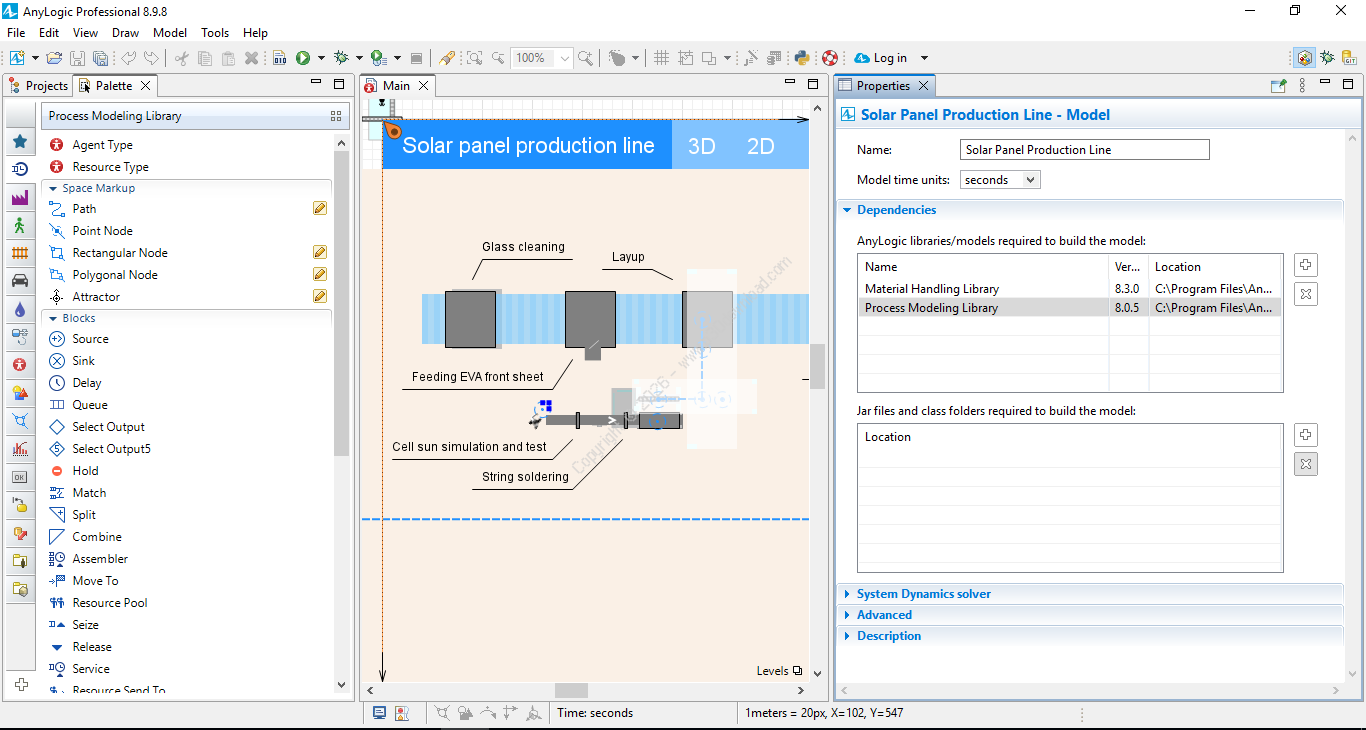This screenshot has width=1366, height=730.
Task: Collapse the Dependencies section
Action: pyautogui.click(x=847, y=210)
